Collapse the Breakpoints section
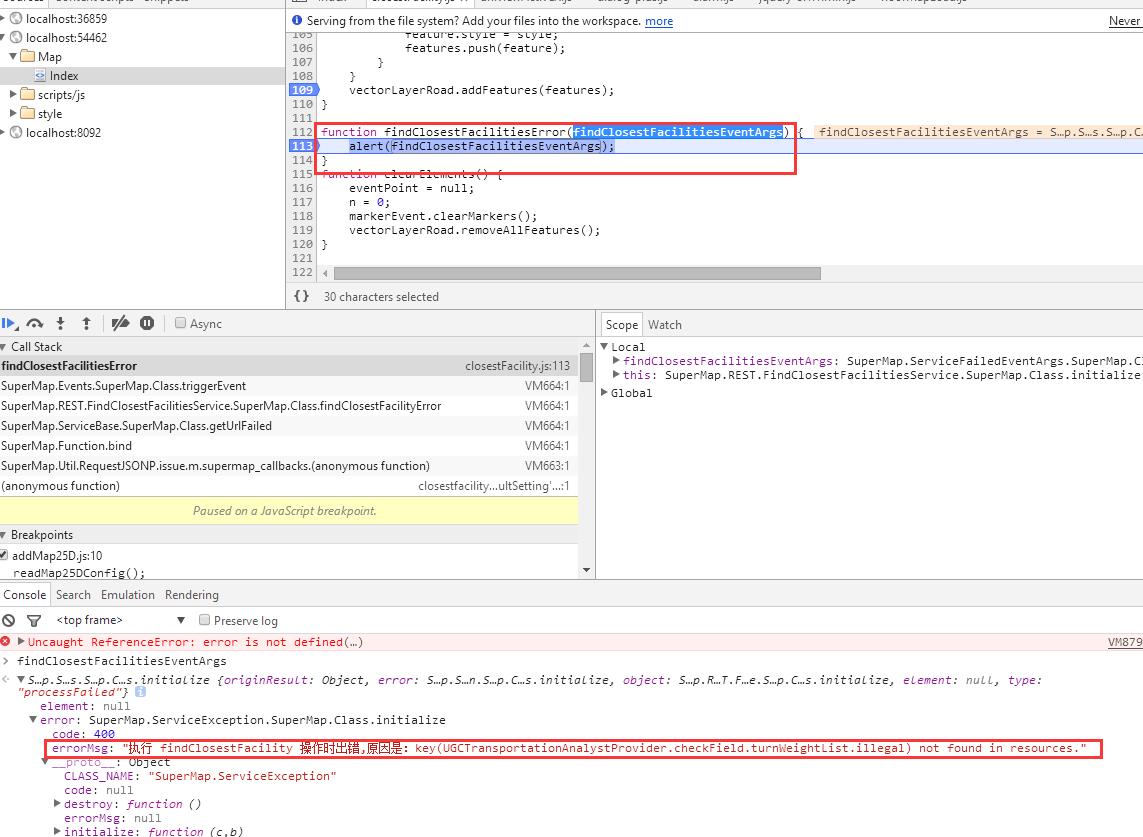Image resolution: width=1143 pixels, height=837 pixels. click(4, 535)
